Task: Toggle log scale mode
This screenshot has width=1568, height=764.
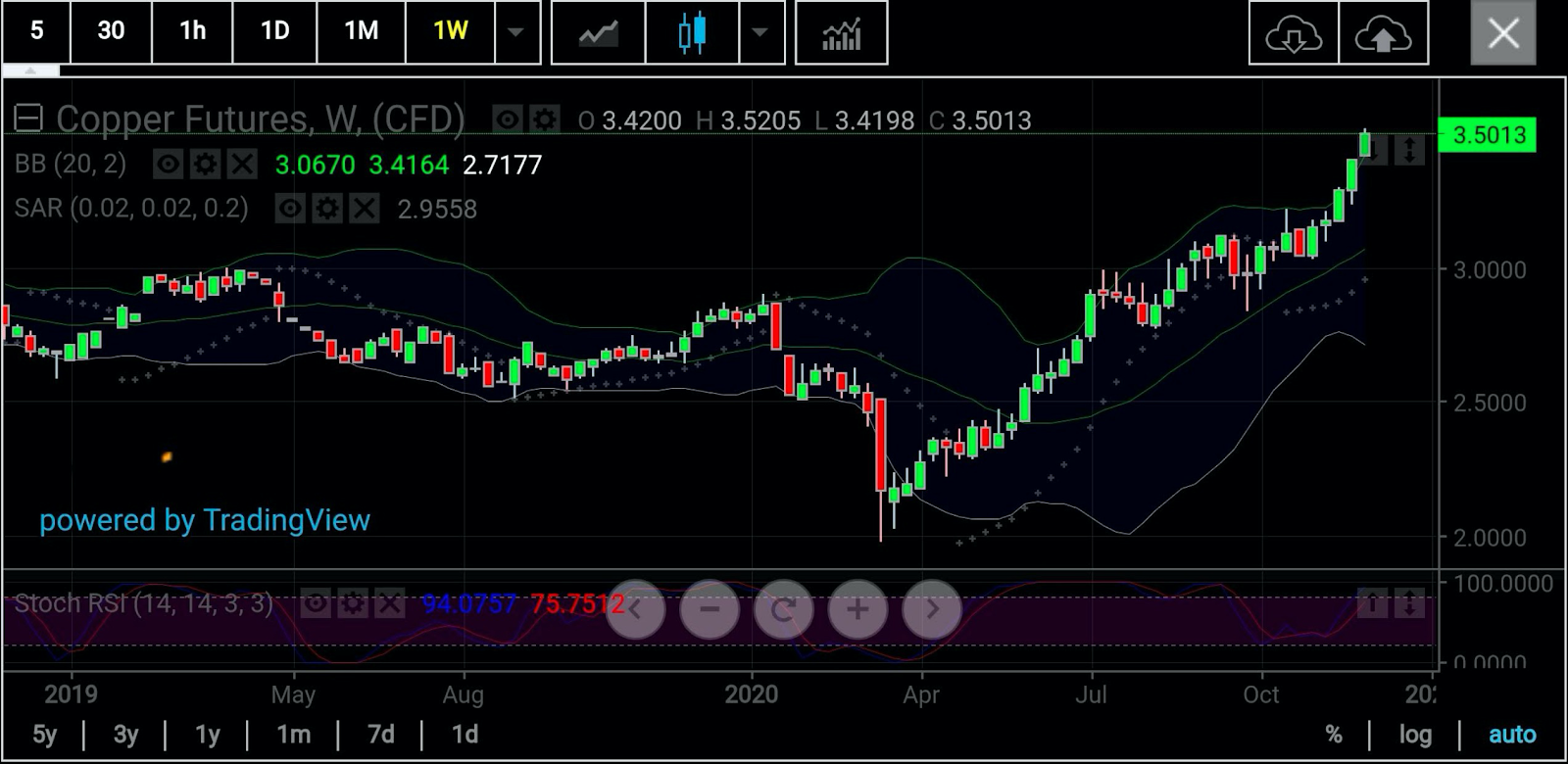Action: [x=1415, y=734]
